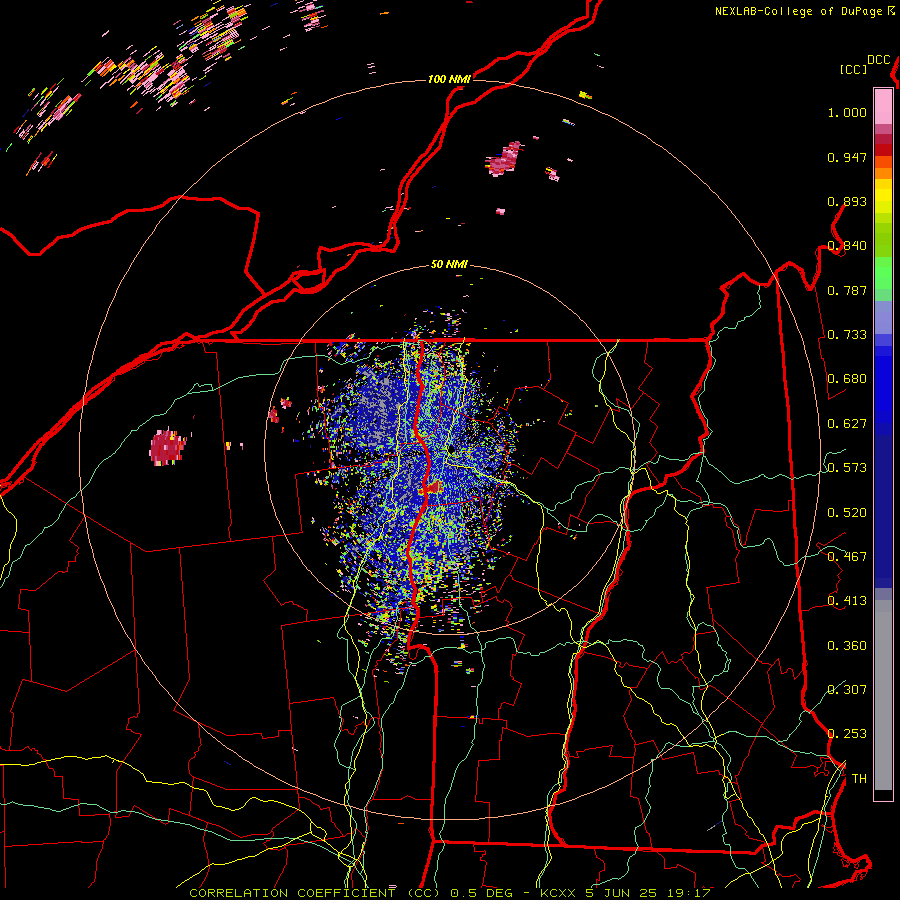Click the 100 NMI range ring label
The image size is (900, 900).
click(x=449, y=79)
